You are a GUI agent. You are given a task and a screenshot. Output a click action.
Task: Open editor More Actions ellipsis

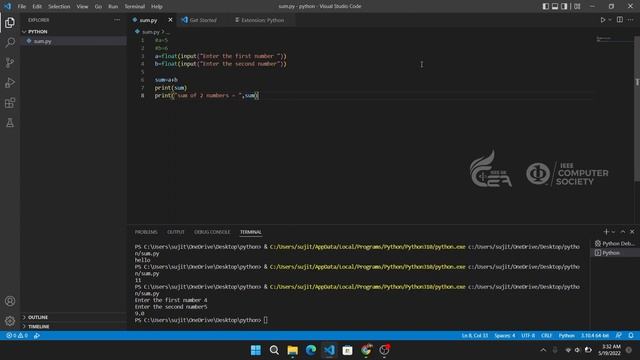pyautogui.click(x=631, y=20)
